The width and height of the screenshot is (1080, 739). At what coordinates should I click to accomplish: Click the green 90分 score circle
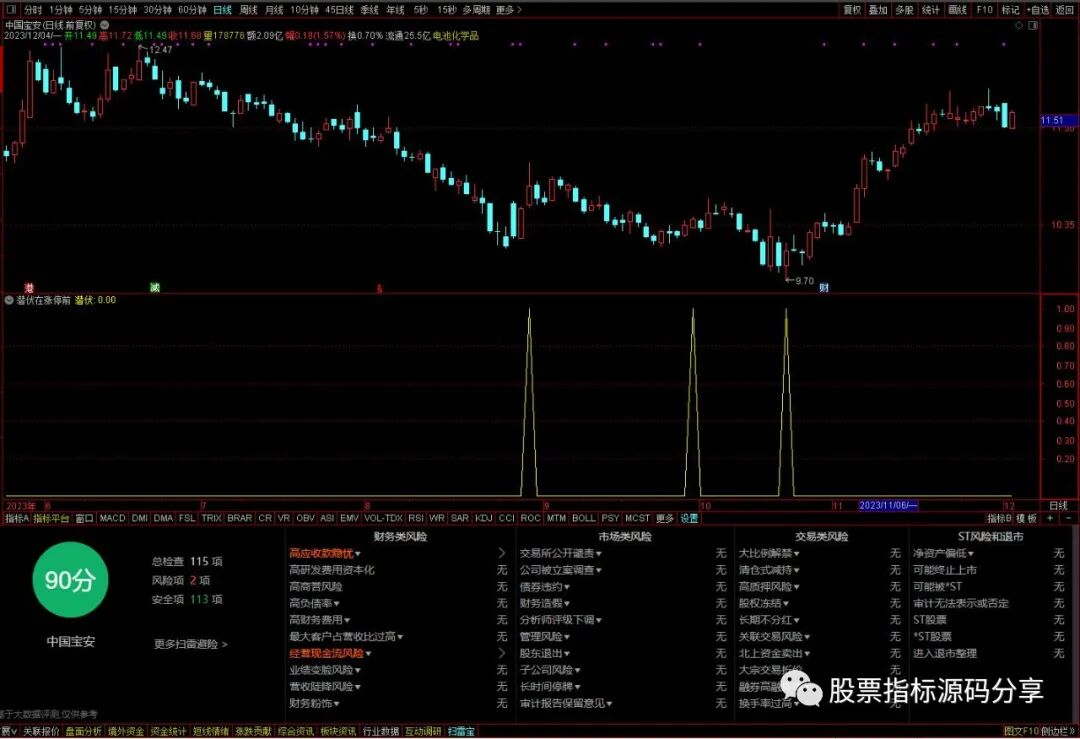70,579
